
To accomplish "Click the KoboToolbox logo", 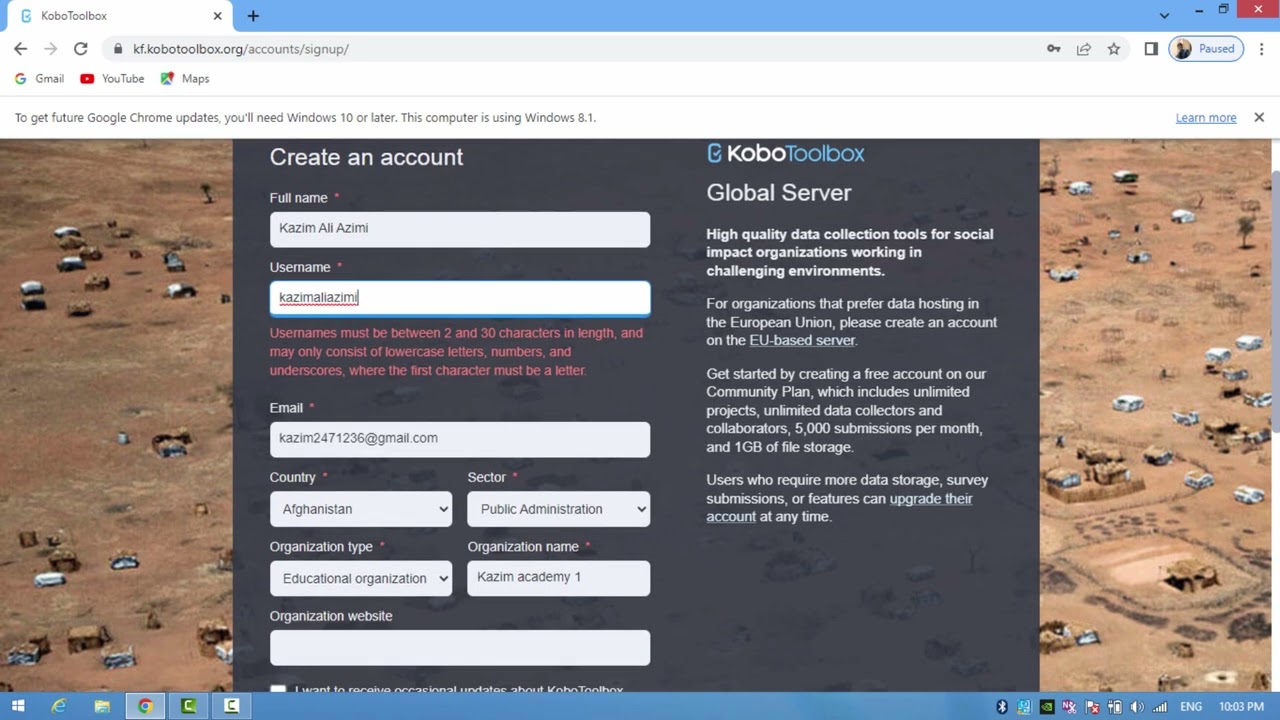I will point(786,153).
